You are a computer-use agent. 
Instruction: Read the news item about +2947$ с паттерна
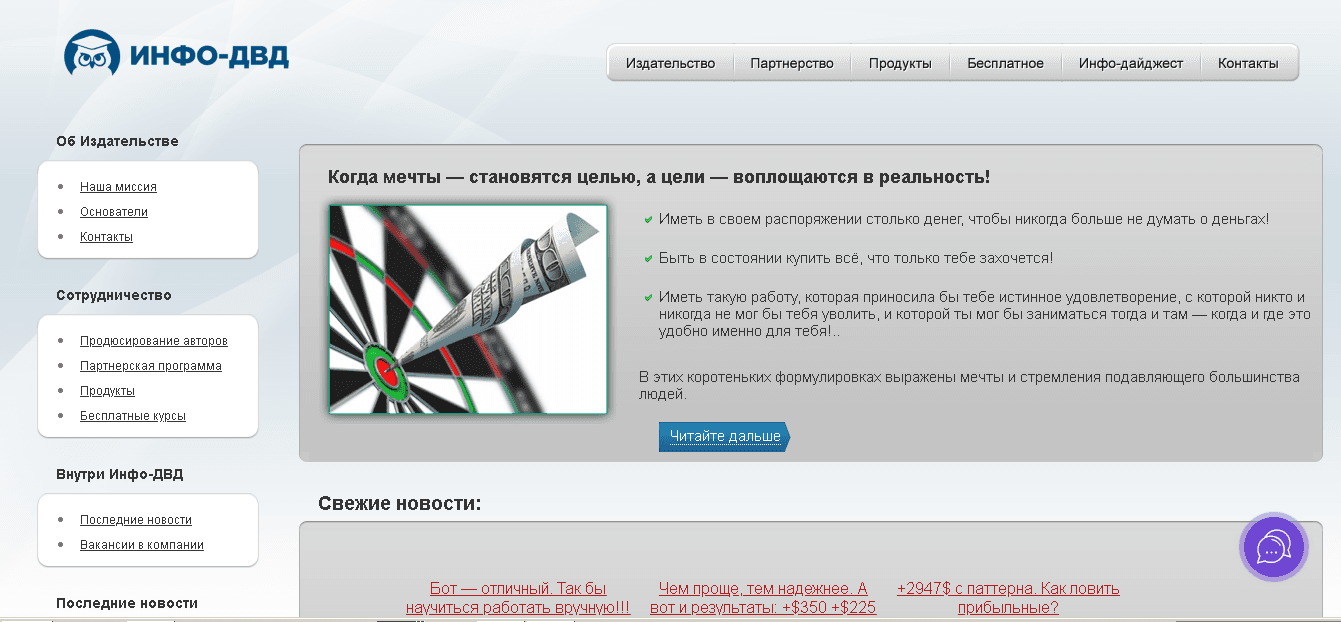tap(1008, 597)
